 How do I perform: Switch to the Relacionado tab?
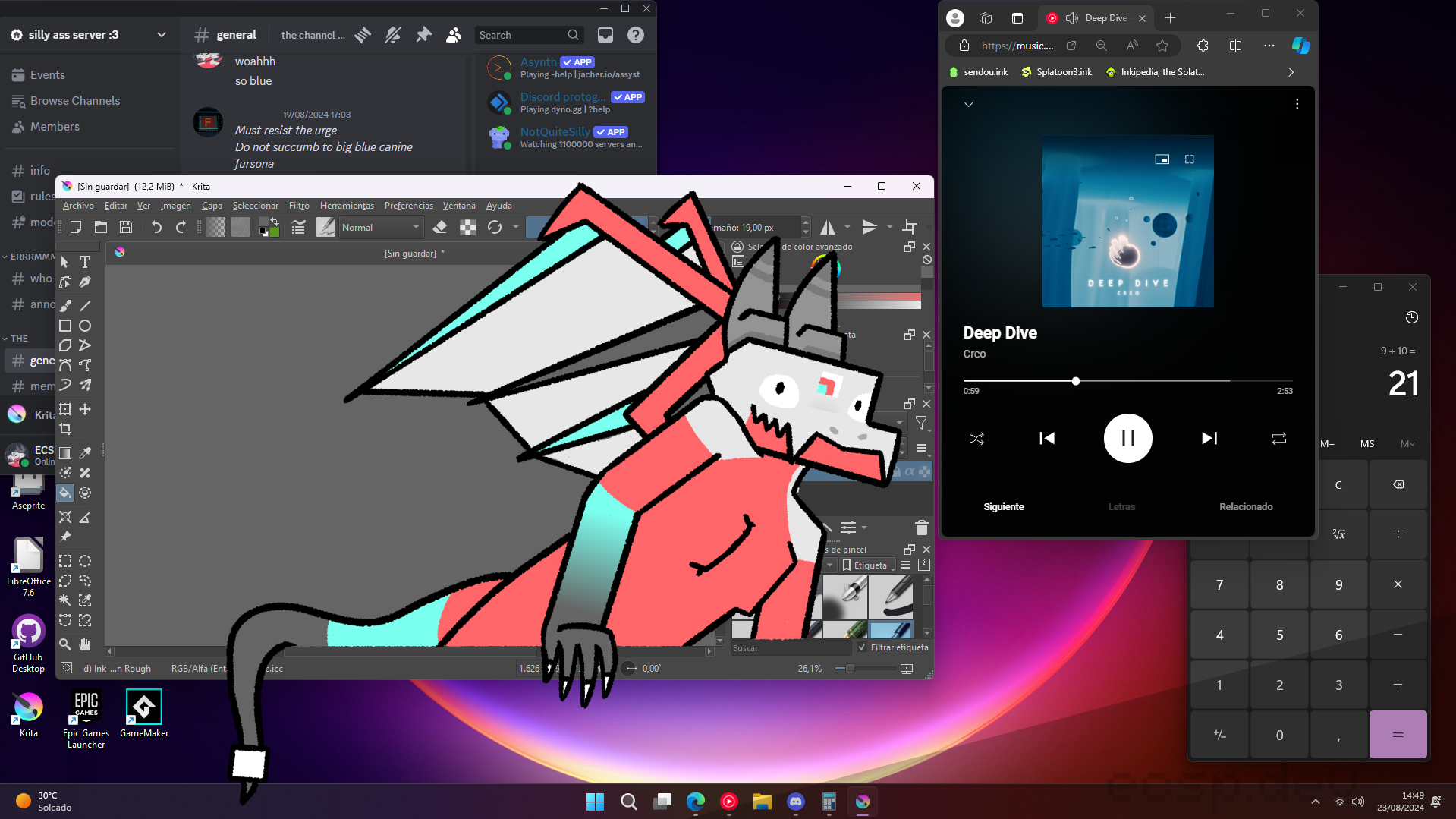(x=1245, y=506)
